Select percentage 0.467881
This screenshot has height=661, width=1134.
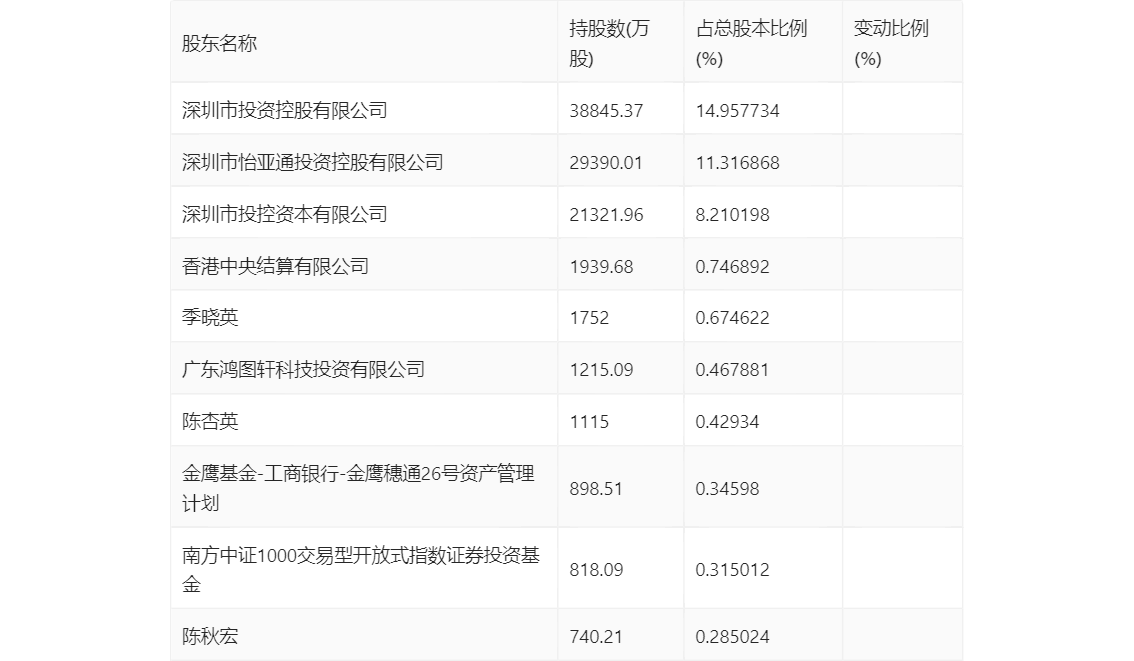pos(733,370)
